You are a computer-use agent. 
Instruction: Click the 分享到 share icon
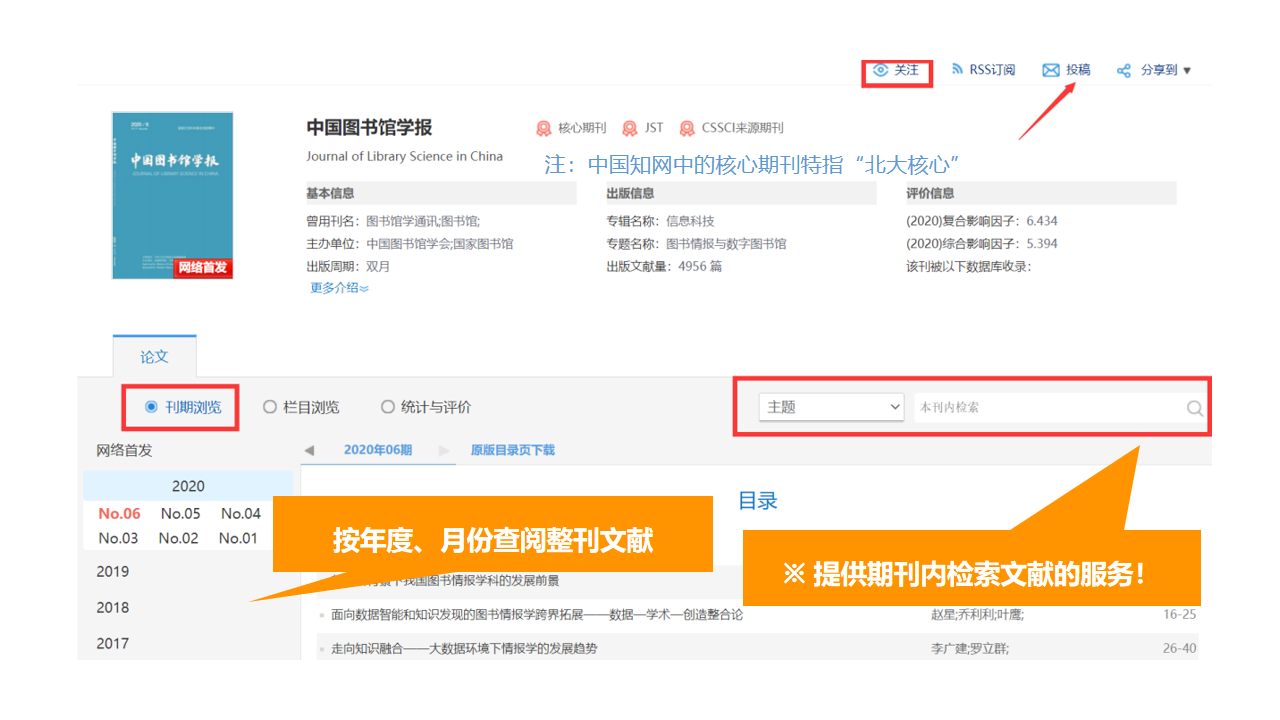point(1124,71)
